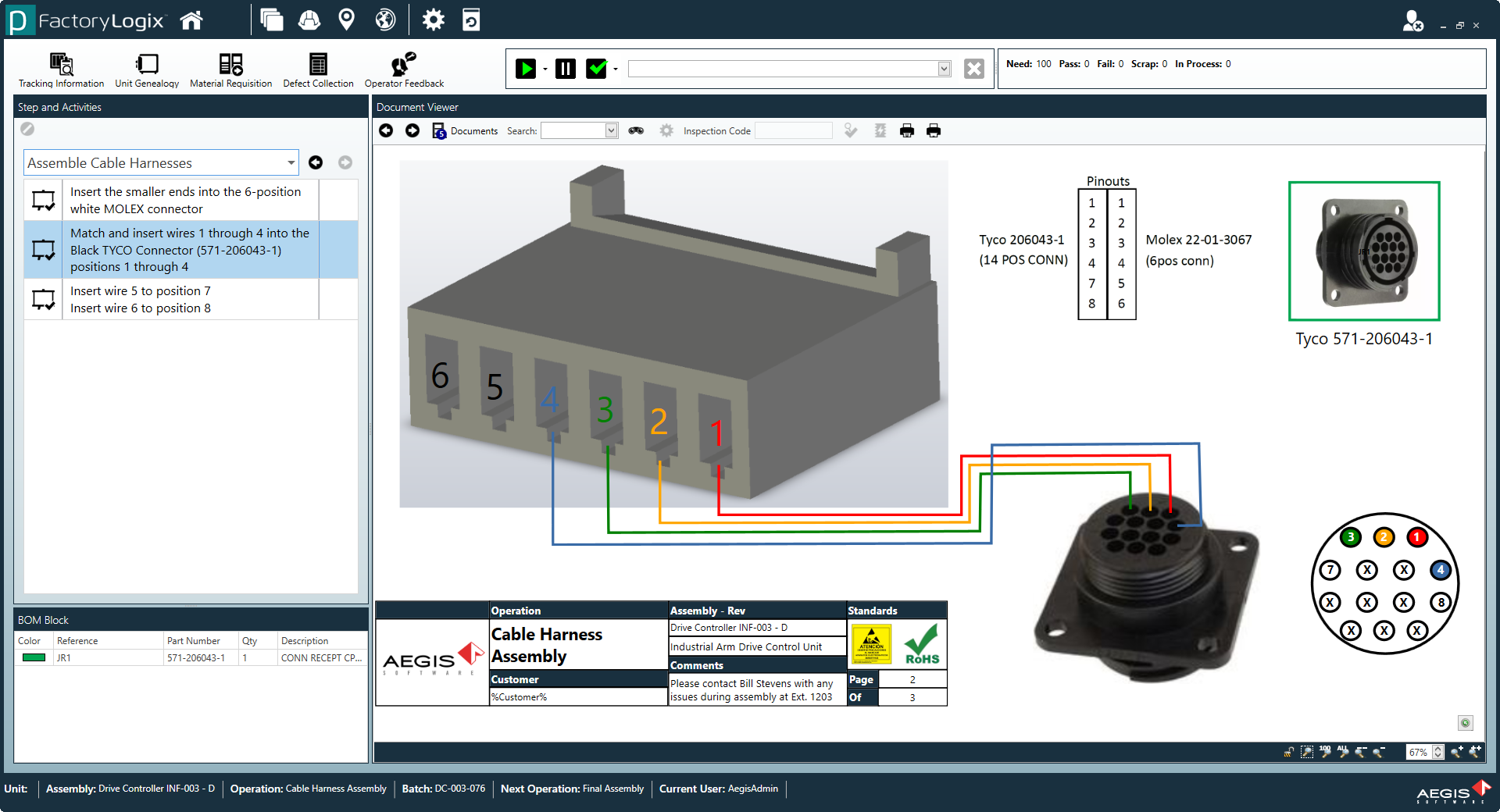Click the 67% zoom value field
This screenshot has height=812, width=1500.
(1418, 752)
